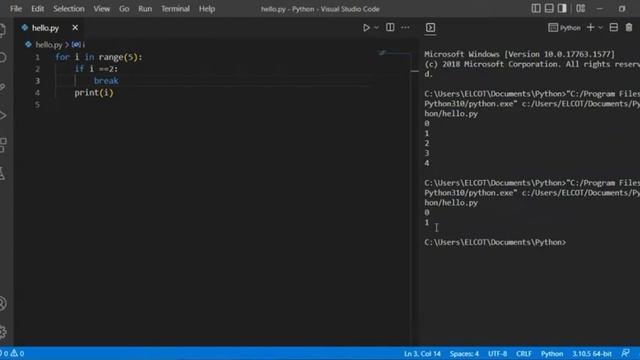
Task: Split the editor to the right
Action: pos(390,27)
